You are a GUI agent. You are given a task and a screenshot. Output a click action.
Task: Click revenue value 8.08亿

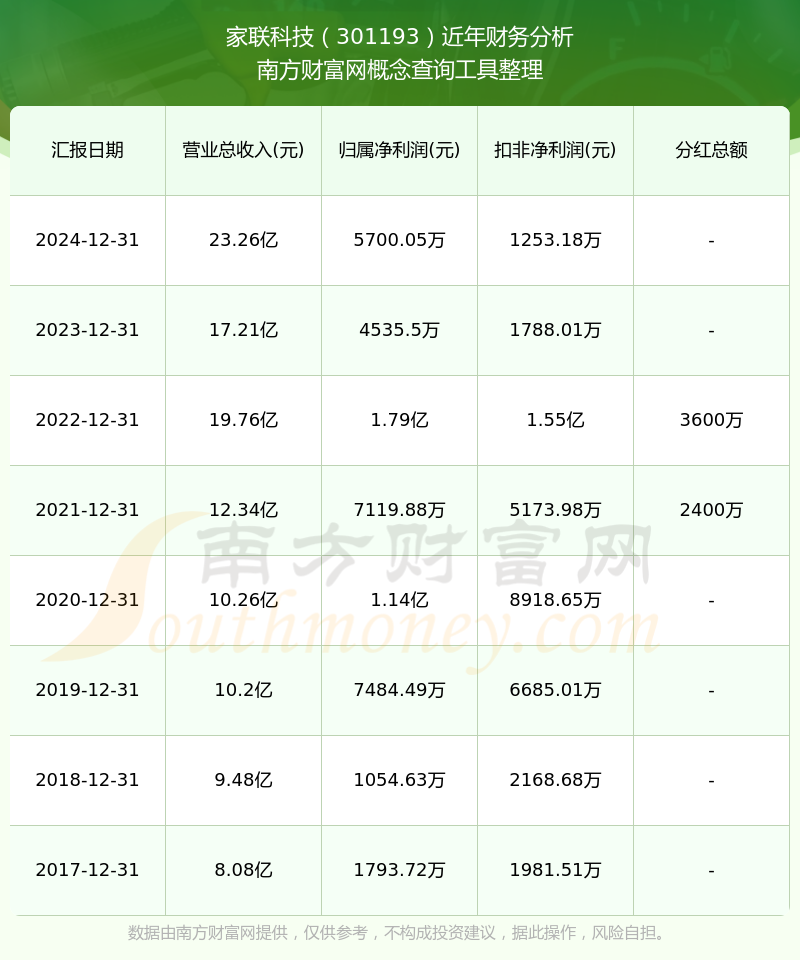[x=244, y=870]
